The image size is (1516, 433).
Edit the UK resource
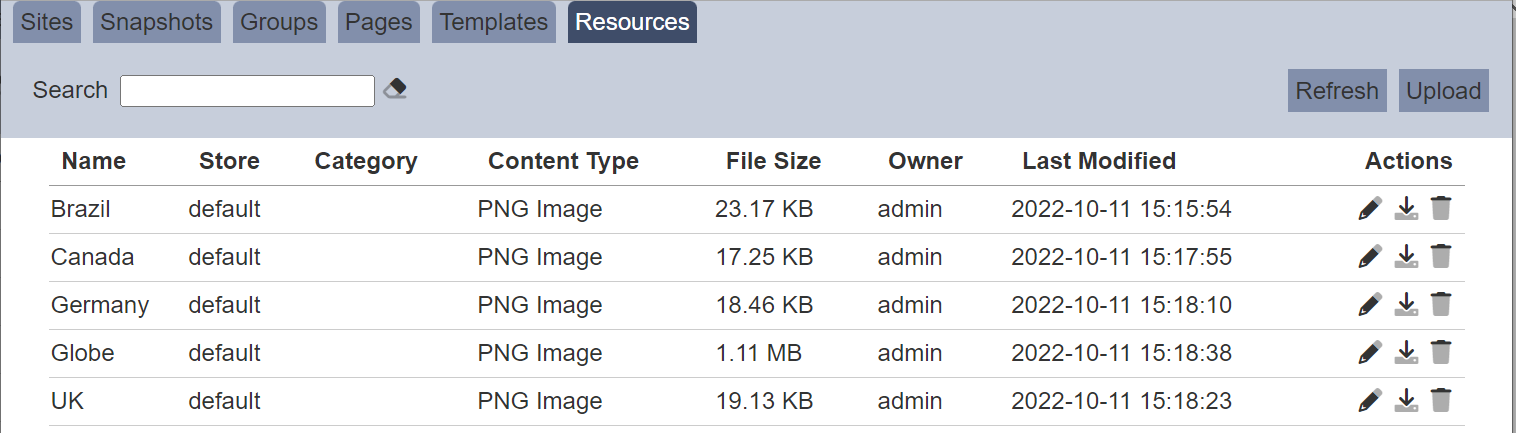1370,401
